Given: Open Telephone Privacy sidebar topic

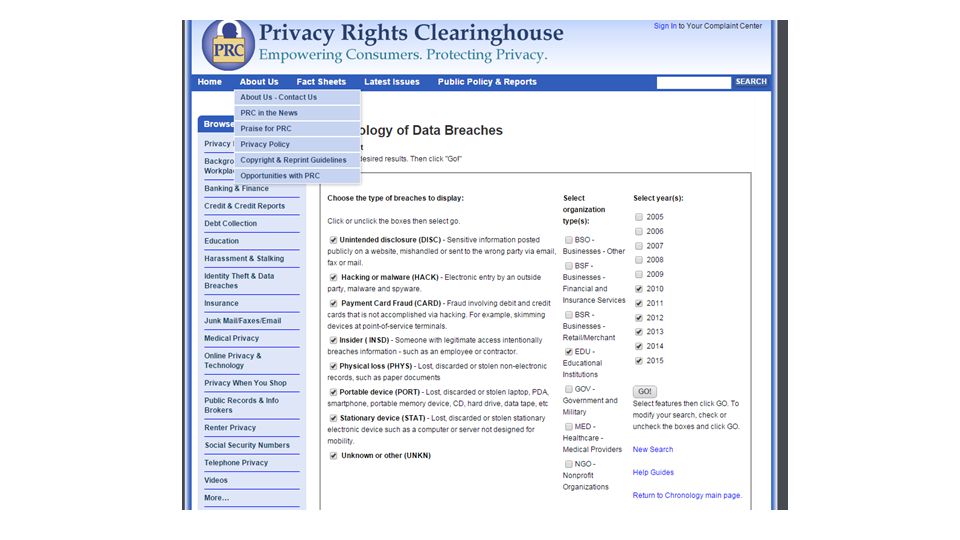Looking at the screenshot, I should pos(236,463).
